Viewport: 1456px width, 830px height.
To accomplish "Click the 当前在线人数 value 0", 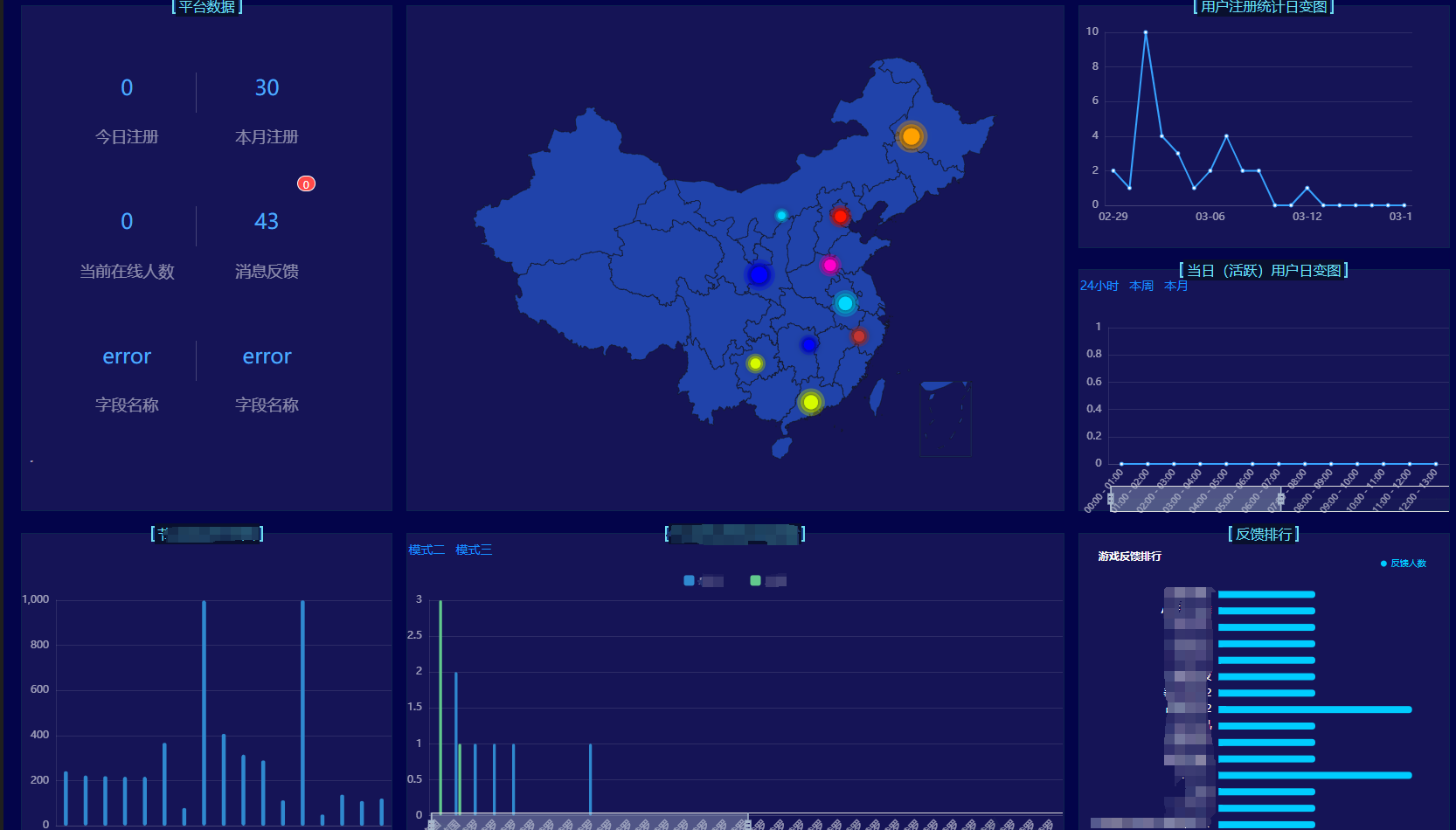I will click(x=127, y=221).
